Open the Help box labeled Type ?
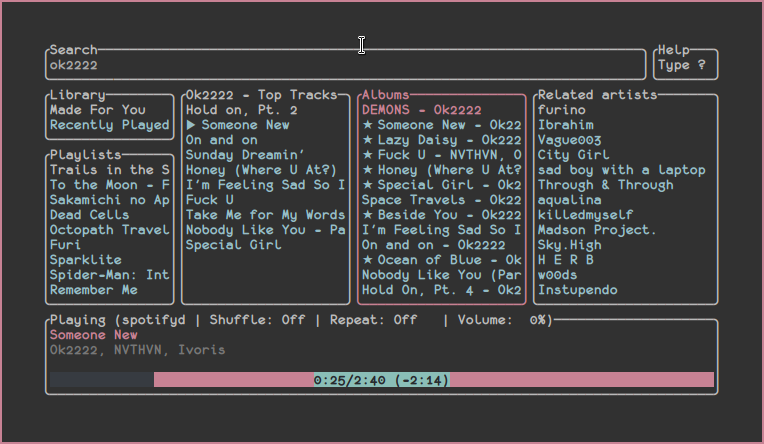 [x=686, y=65]
